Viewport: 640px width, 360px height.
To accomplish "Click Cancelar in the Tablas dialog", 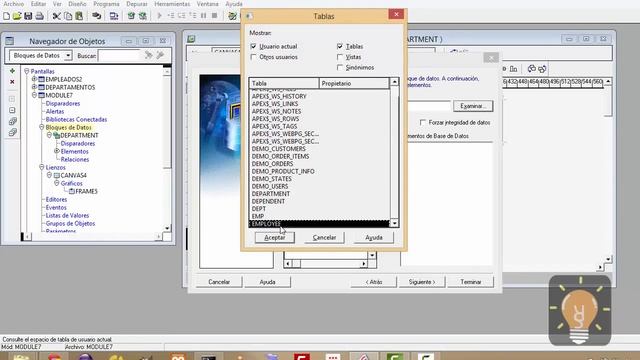I will pyautogui.click(x=324, y=238).
